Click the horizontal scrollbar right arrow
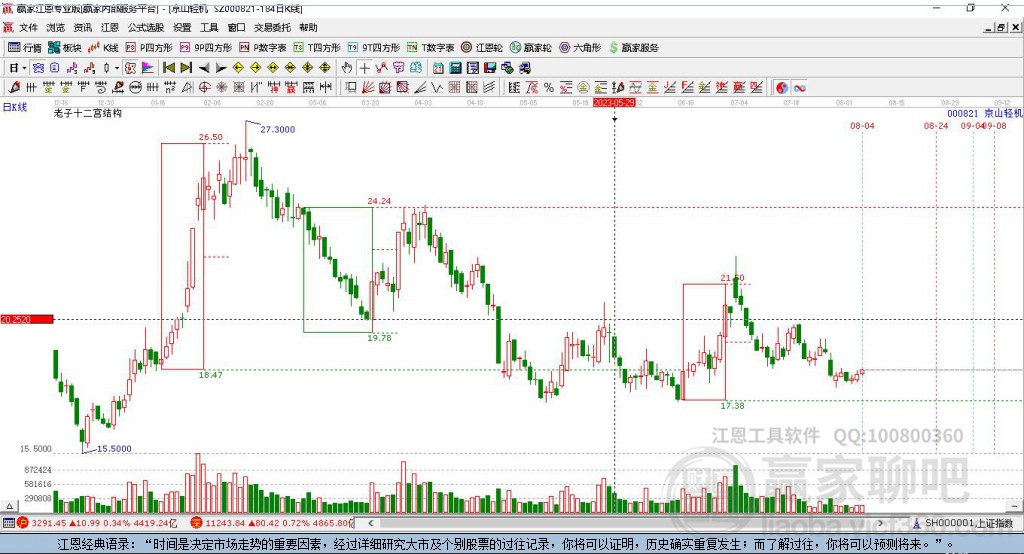The image size is (1024, 554). point(880,523)
